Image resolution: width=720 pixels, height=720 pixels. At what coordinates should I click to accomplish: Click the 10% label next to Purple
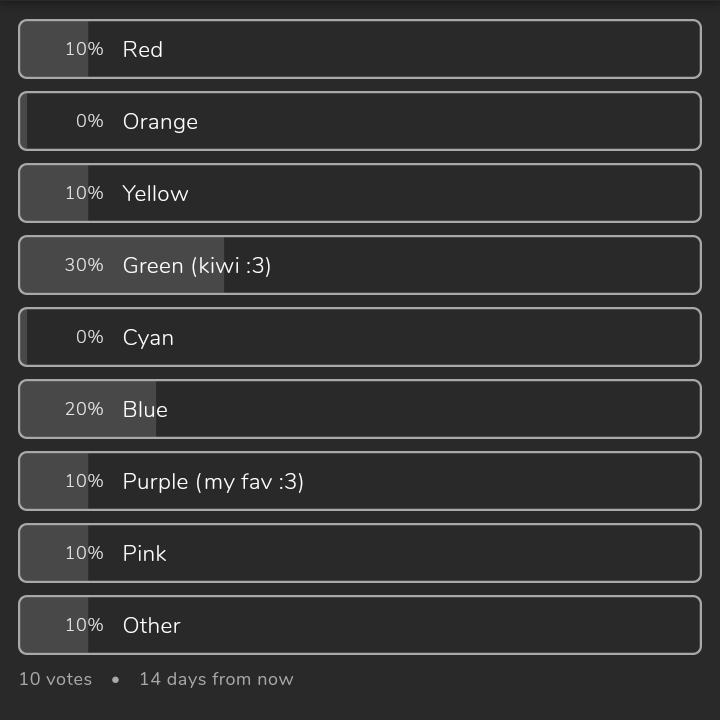pyautogui.click(x=84, y=481)
